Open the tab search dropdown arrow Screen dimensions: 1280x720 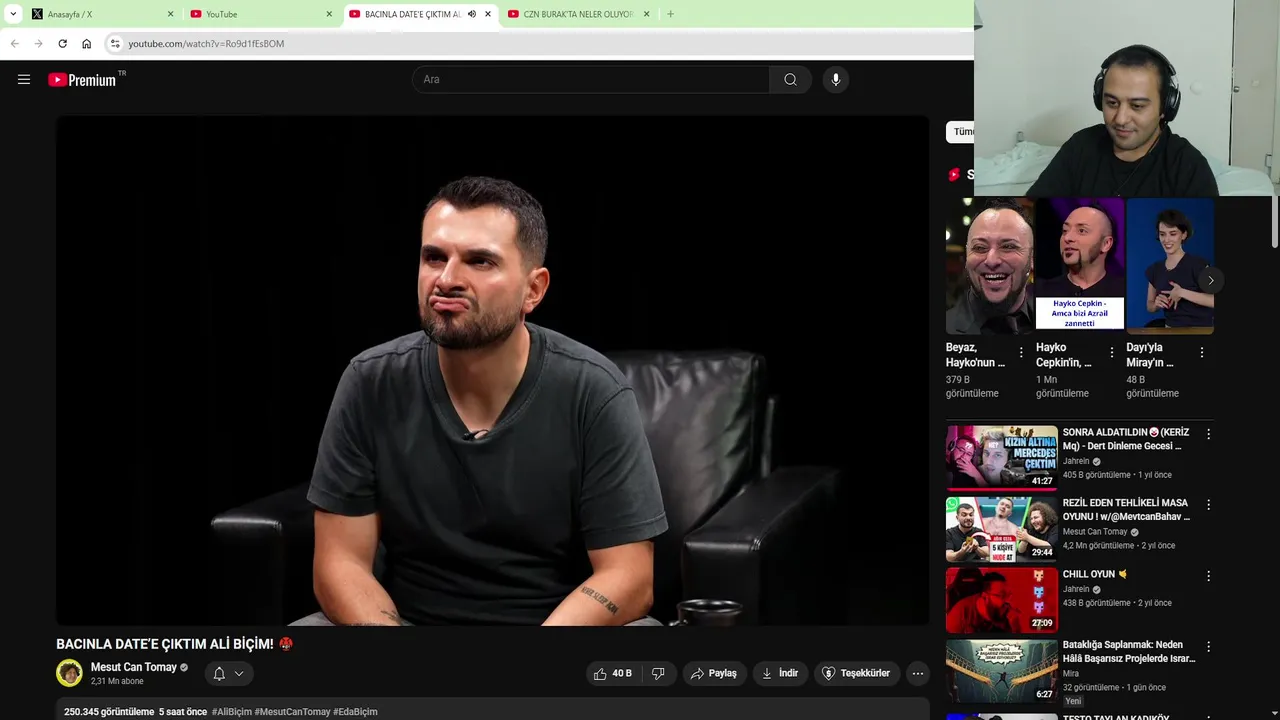click(13, 14)
